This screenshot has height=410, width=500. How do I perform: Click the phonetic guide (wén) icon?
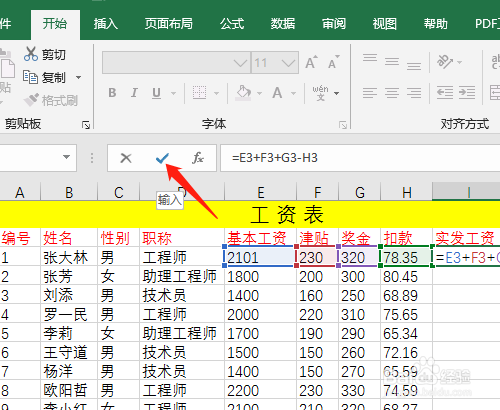coord(320,93)
